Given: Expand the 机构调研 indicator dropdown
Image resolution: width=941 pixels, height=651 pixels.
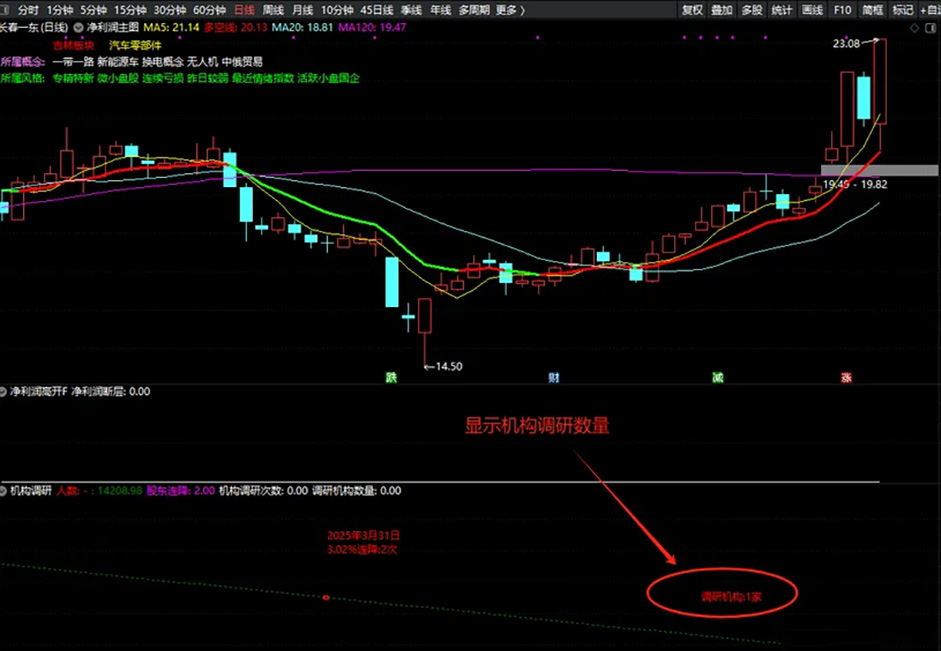Looking at the screenshot, I should coord(5,491).
